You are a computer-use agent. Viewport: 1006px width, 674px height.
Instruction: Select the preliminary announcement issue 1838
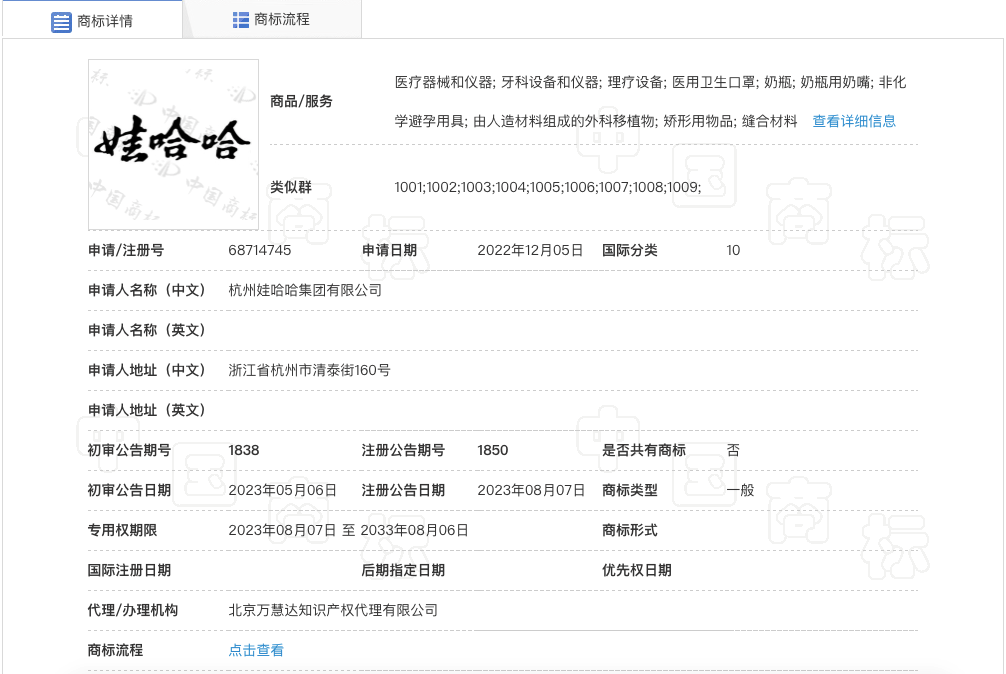tap(244, 450)
